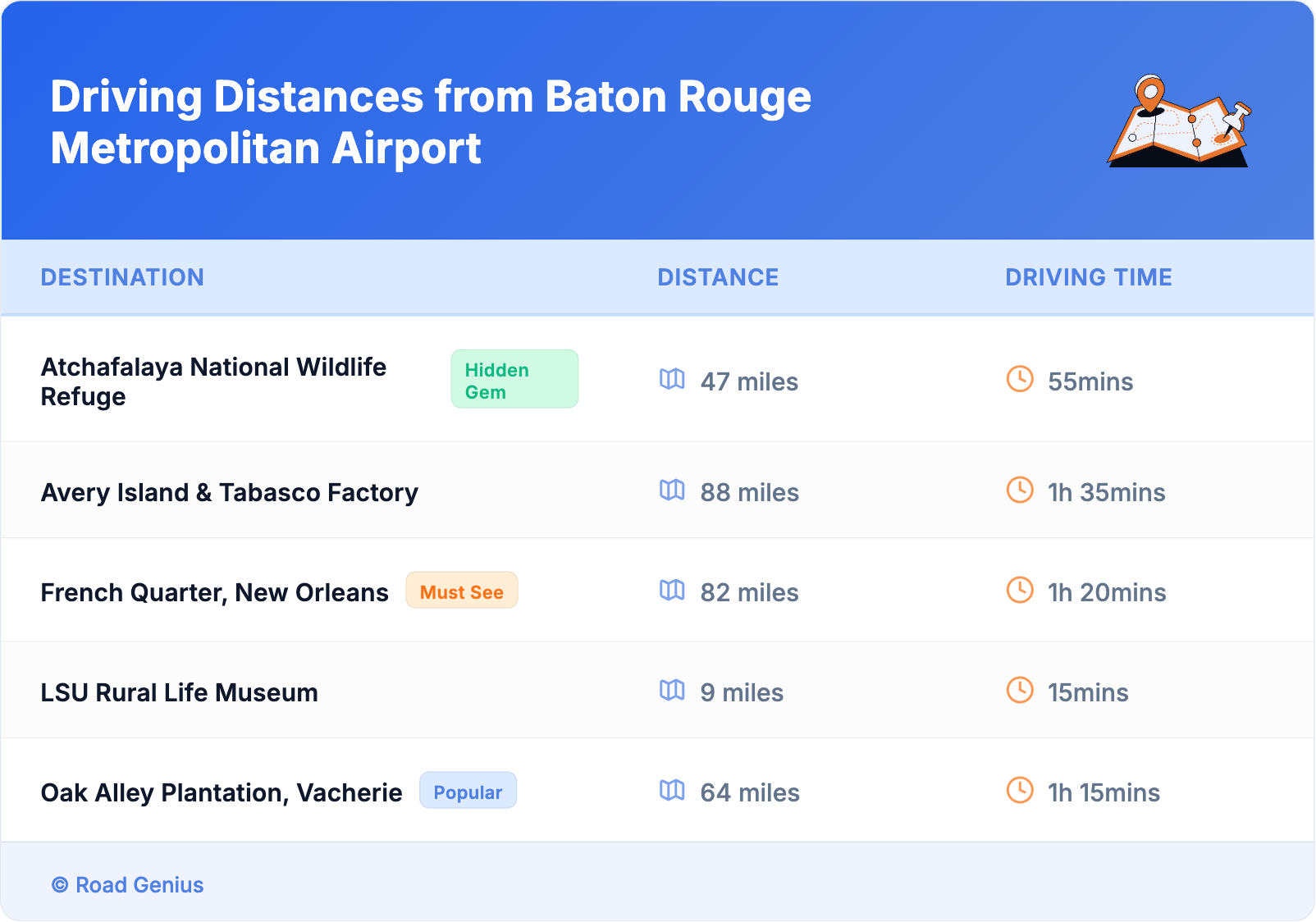
Task: Select the Must See badge
Action: [462, 591]
